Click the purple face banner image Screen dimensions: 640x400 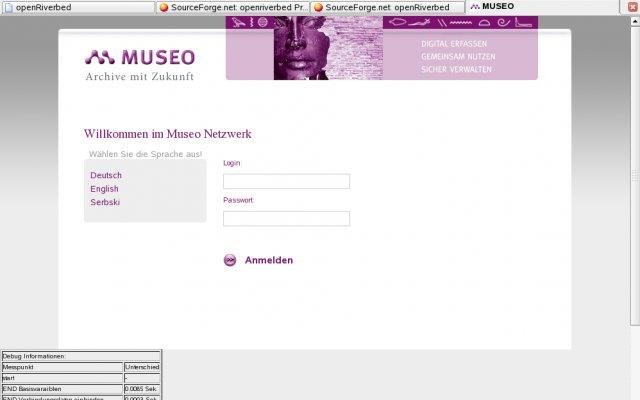pos(328,48)
